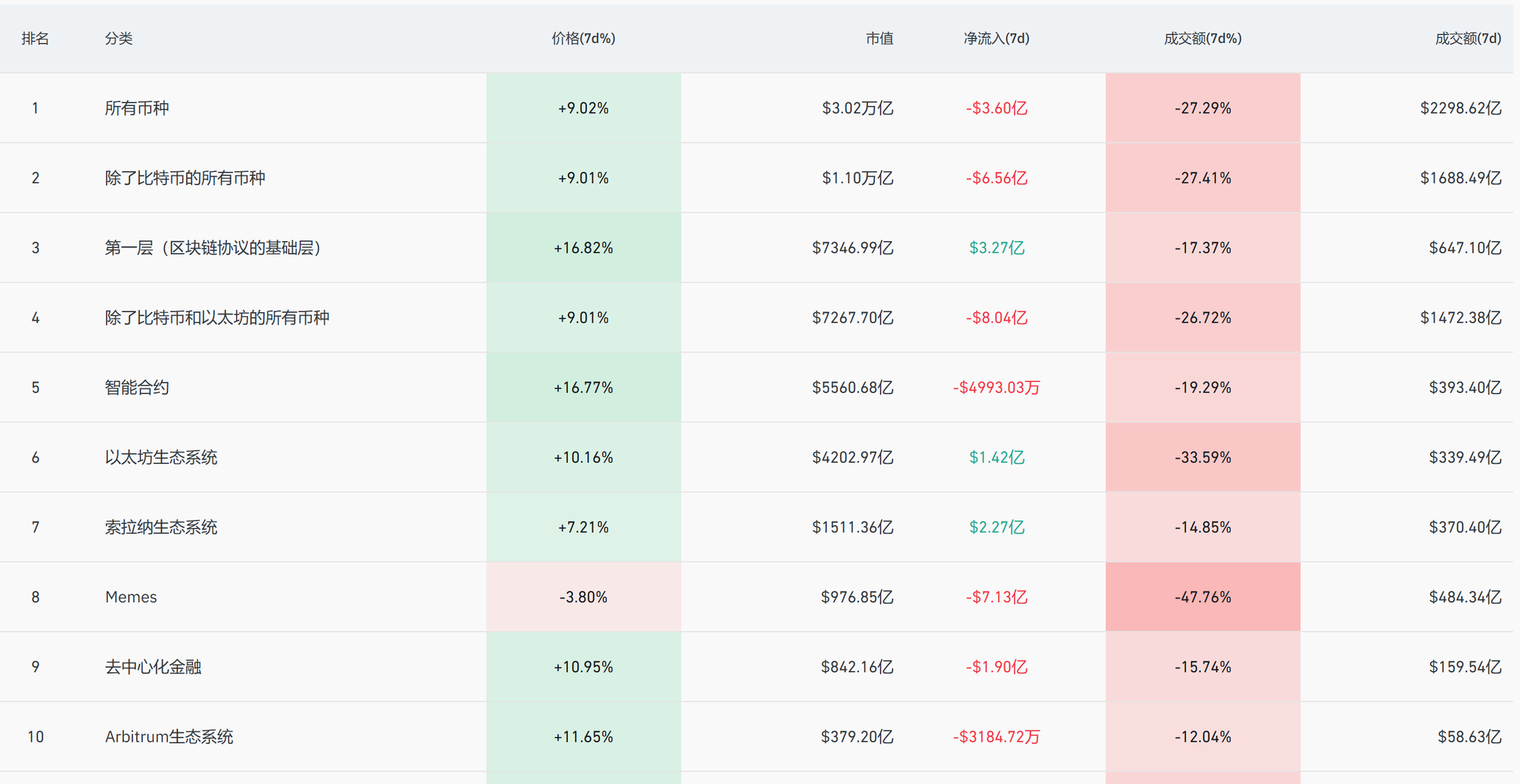This screenshot has width=1520, height=784.
Task: Open 第一层（区块链协议的基础层） category
Action: pos(213,248)
